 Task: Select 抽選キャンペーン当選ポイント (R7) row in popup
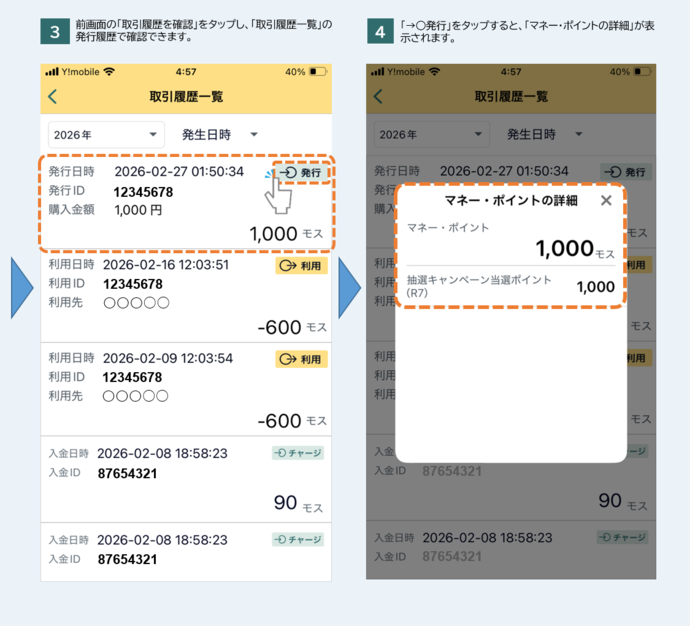(511, 286)
